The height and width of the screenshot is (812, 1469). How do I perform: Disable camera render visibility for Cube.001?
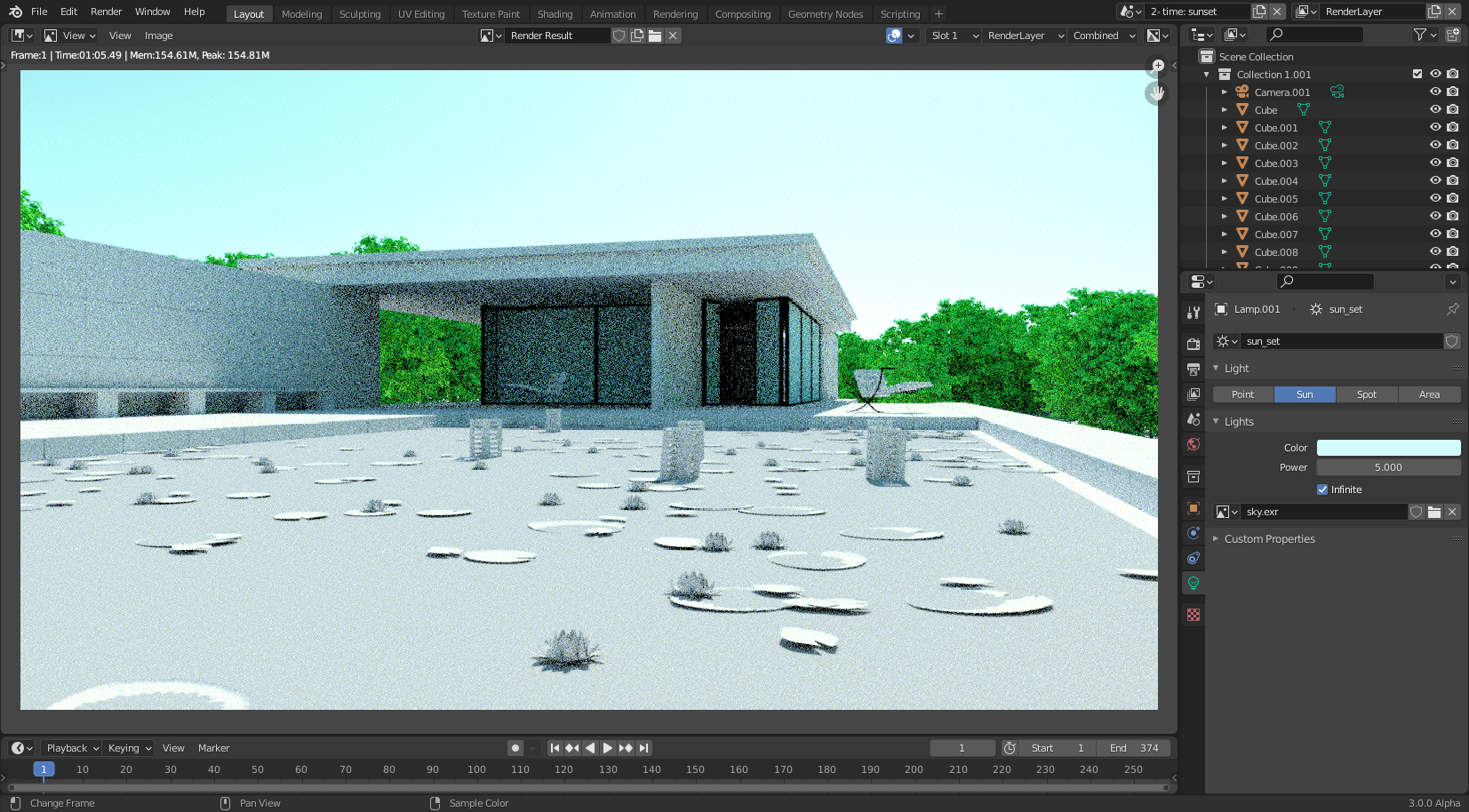[x=1454, y=127]
